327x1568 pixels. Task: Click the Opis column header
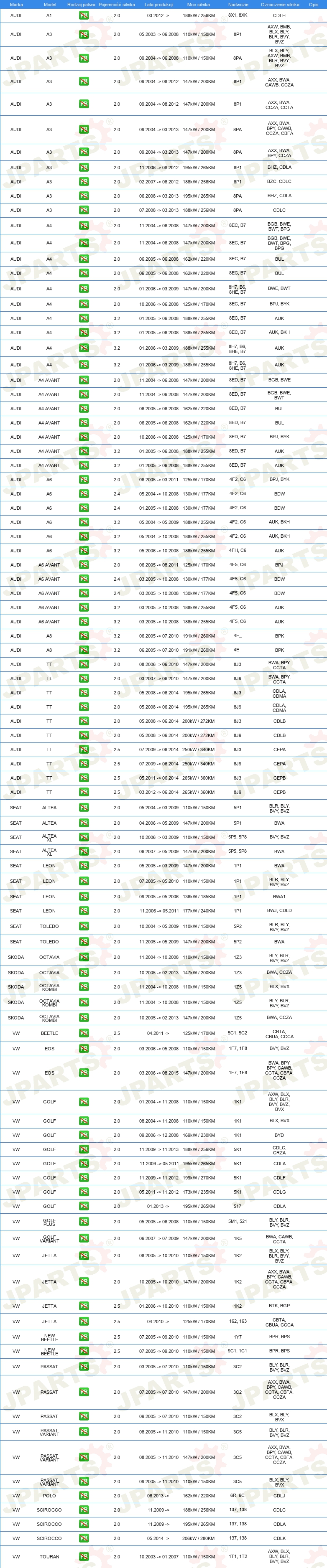pyautogui.click(x=314, y=4)
